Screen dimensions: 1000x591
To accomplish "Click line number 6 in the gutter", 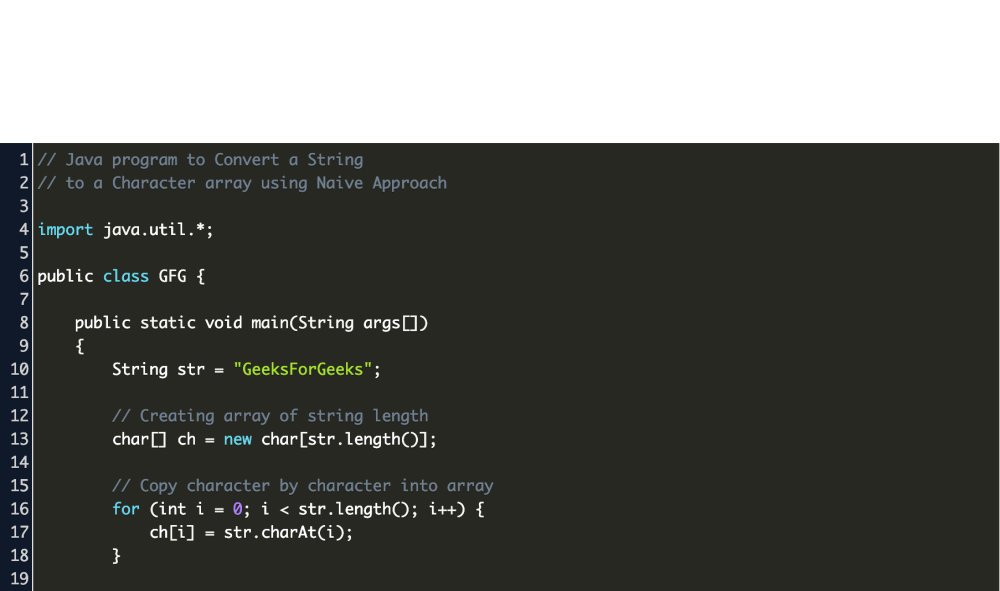I will pos(23,276).
